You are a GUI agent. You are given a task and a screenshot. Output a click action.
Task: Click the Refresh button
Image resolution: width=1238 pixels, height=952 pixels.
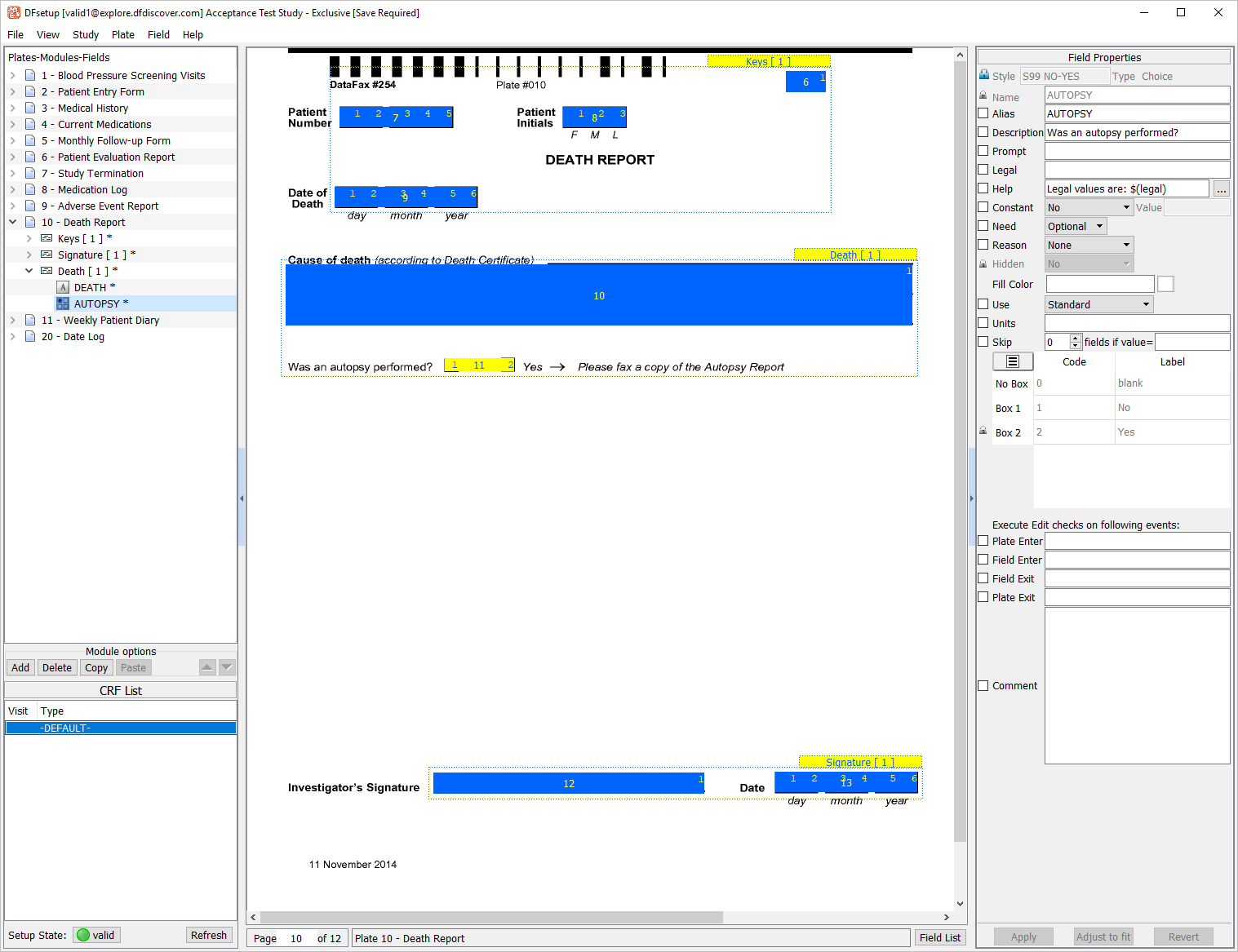point(209,935)
